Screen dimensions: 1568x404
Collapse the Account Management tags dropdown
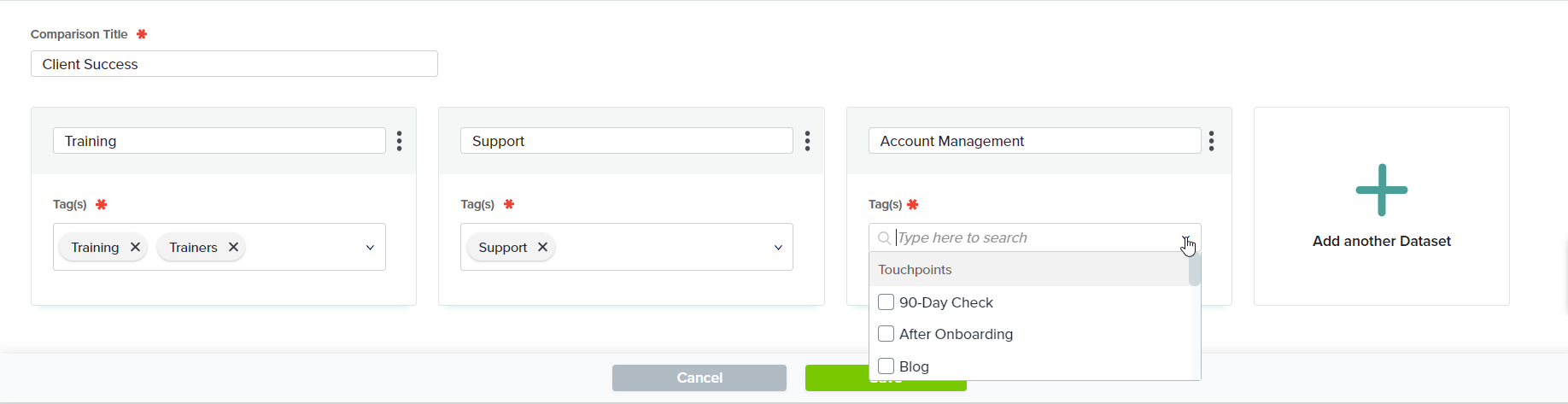pyautogui.click(x=1186, y=239)
